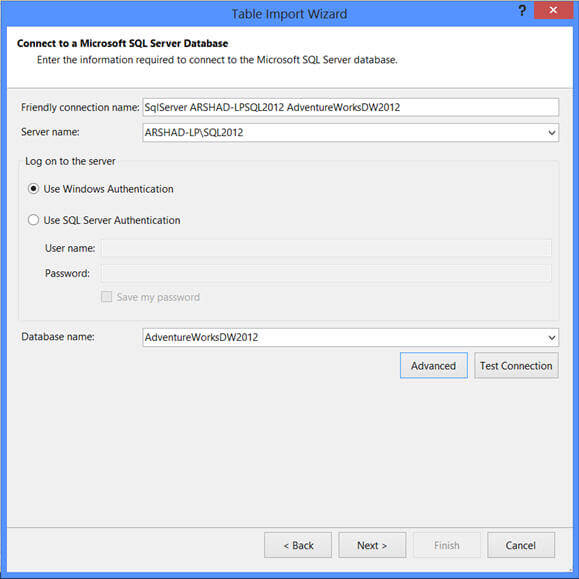Select Use SQL Server Authentication option
The width and height of the screenshot is (579, 579).
[x=33, y=220]
